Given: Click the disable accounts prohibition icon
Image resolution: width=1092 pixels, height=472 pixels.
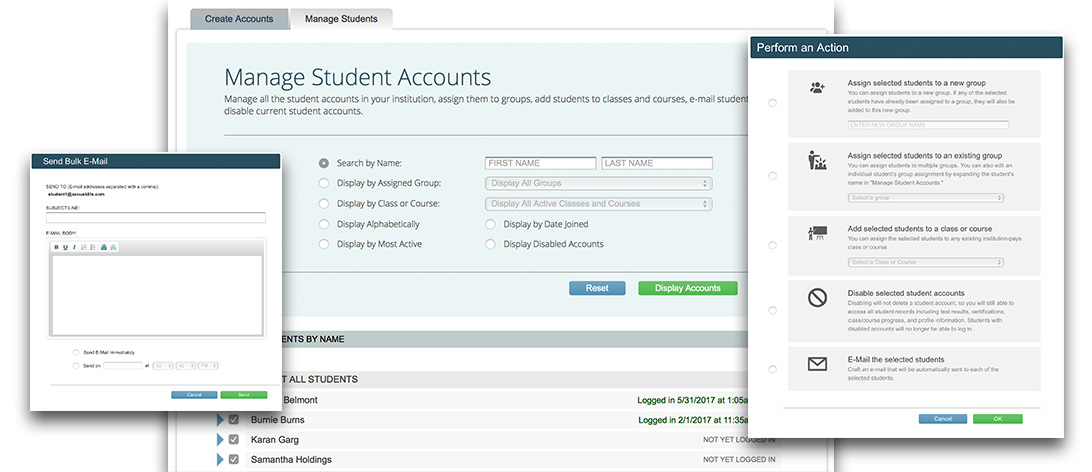Looking at the screenshot, I should pyautogui.click(x=817, y=298).
